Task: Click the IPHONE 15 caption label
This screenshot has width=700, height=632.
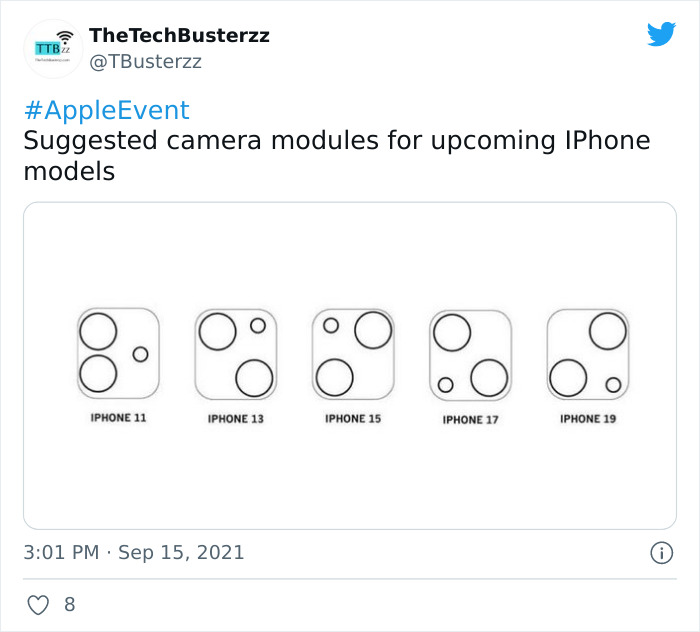Action: tap(353, 418)
